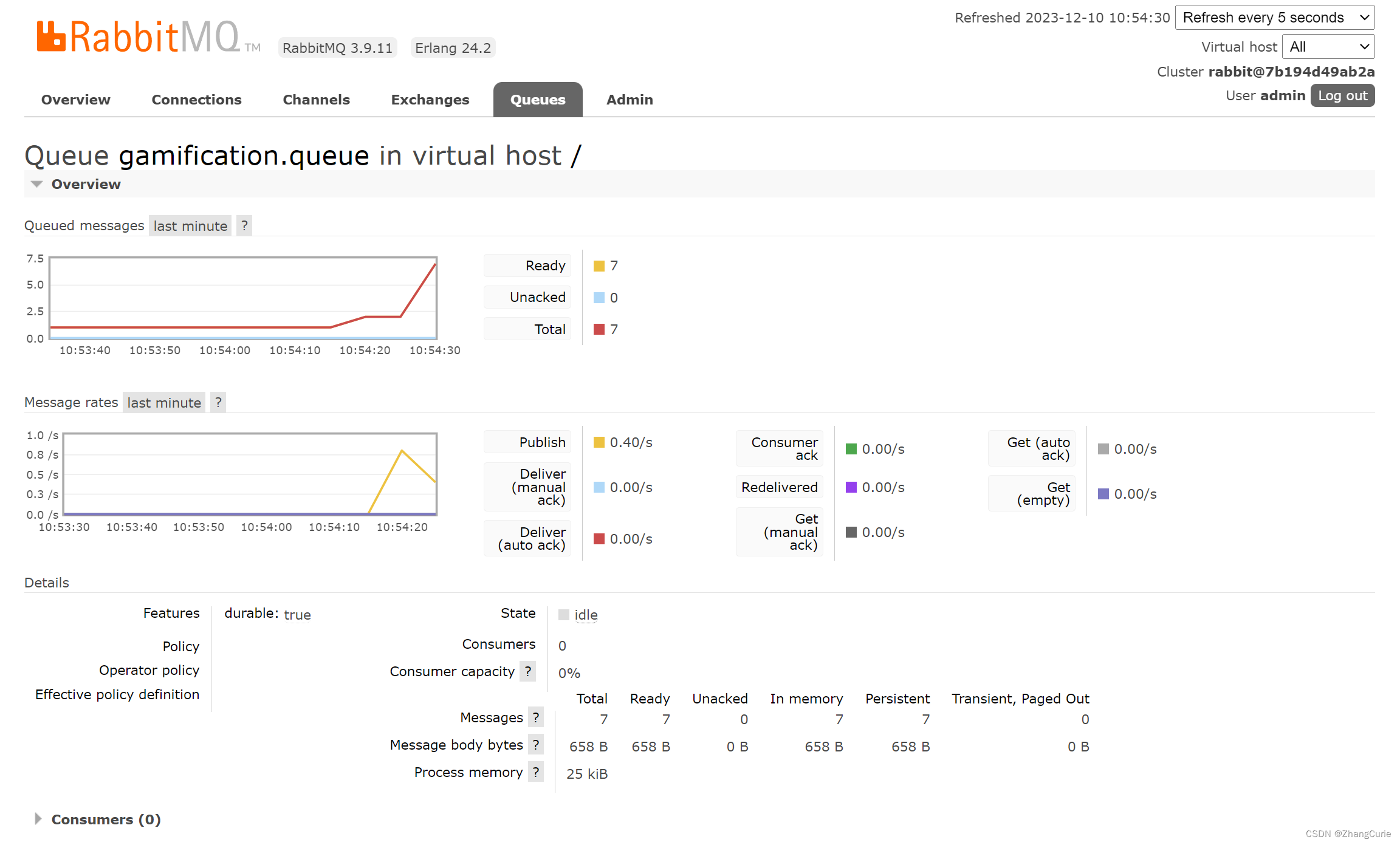Click the Erlang 24.2 version badge
The height and width of the screenshot is (845, 1400).
453,48
